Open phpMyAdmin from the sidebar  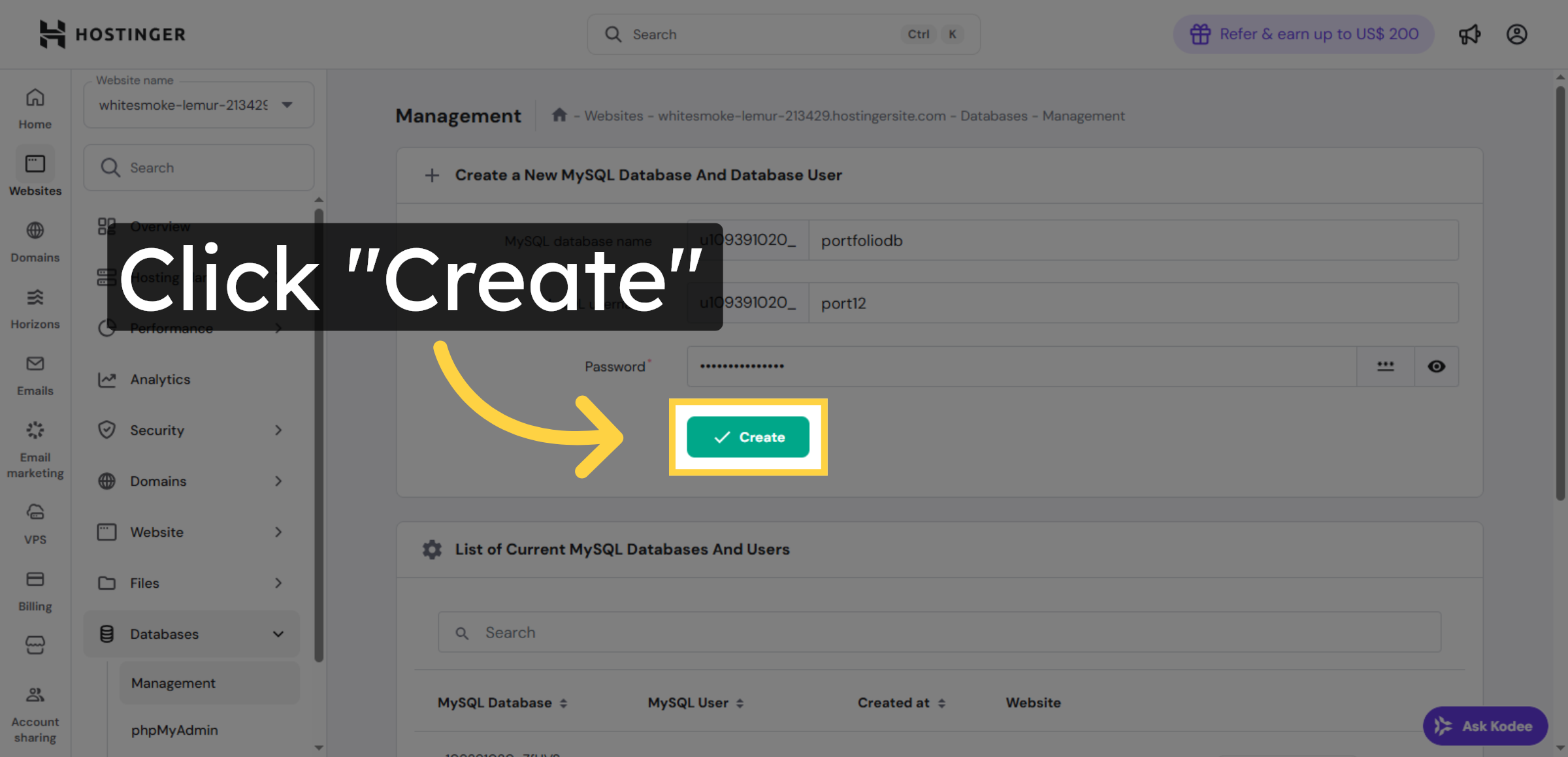[x=174, y=730]
